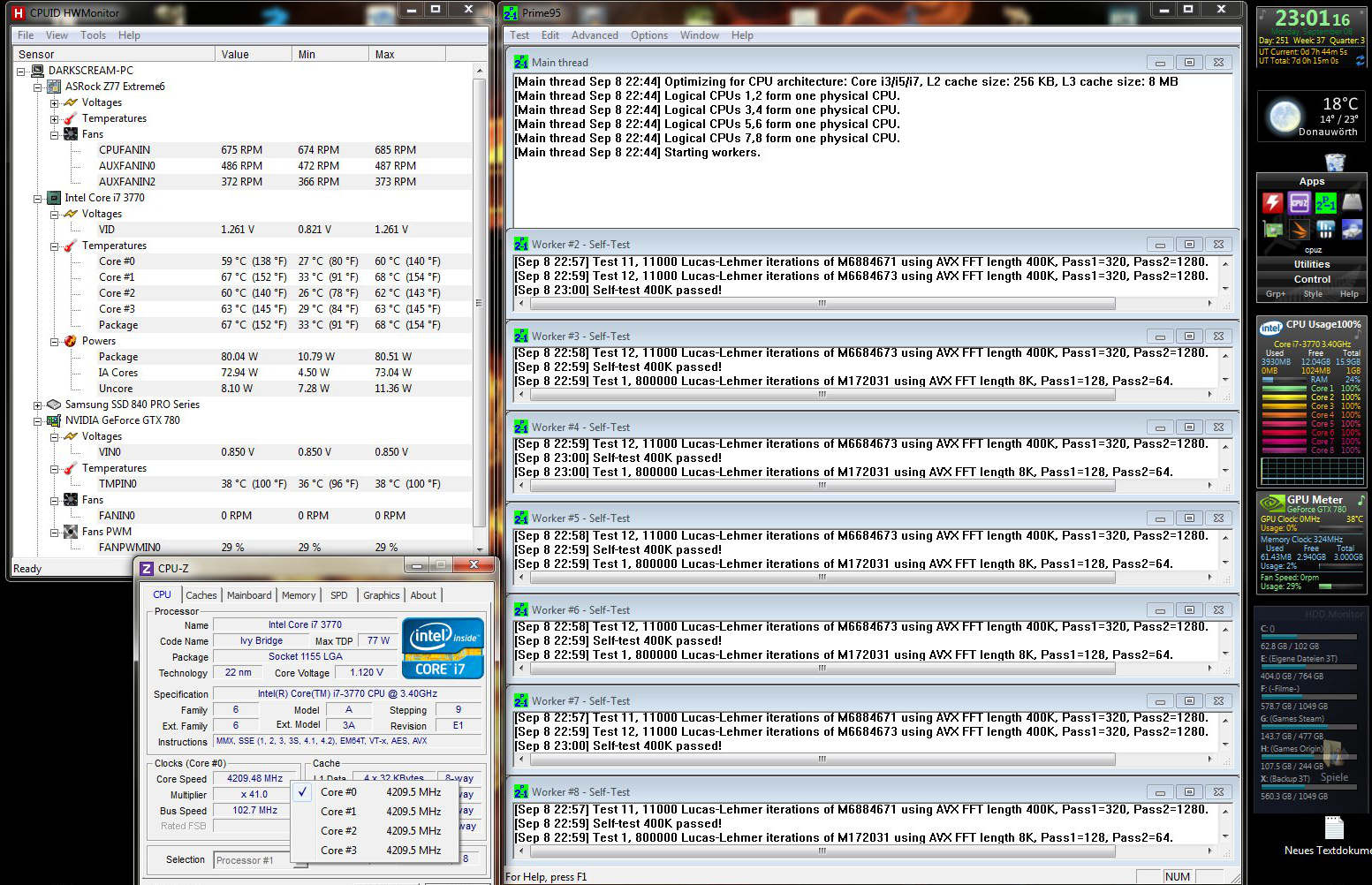Open Neues Textdokument file on the desktop
Viewport: 1372px width, 885px height.
pyautogui.click(x=1334, y=835)
